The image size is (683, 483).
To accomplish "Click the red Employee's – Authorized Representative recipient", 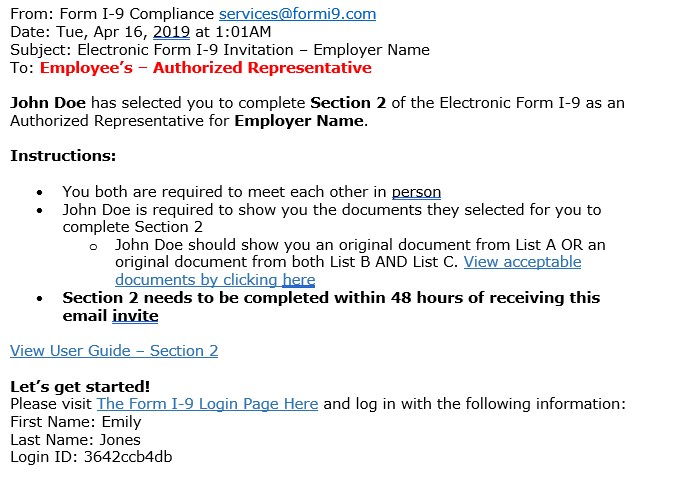I will (x=205, y=68).
